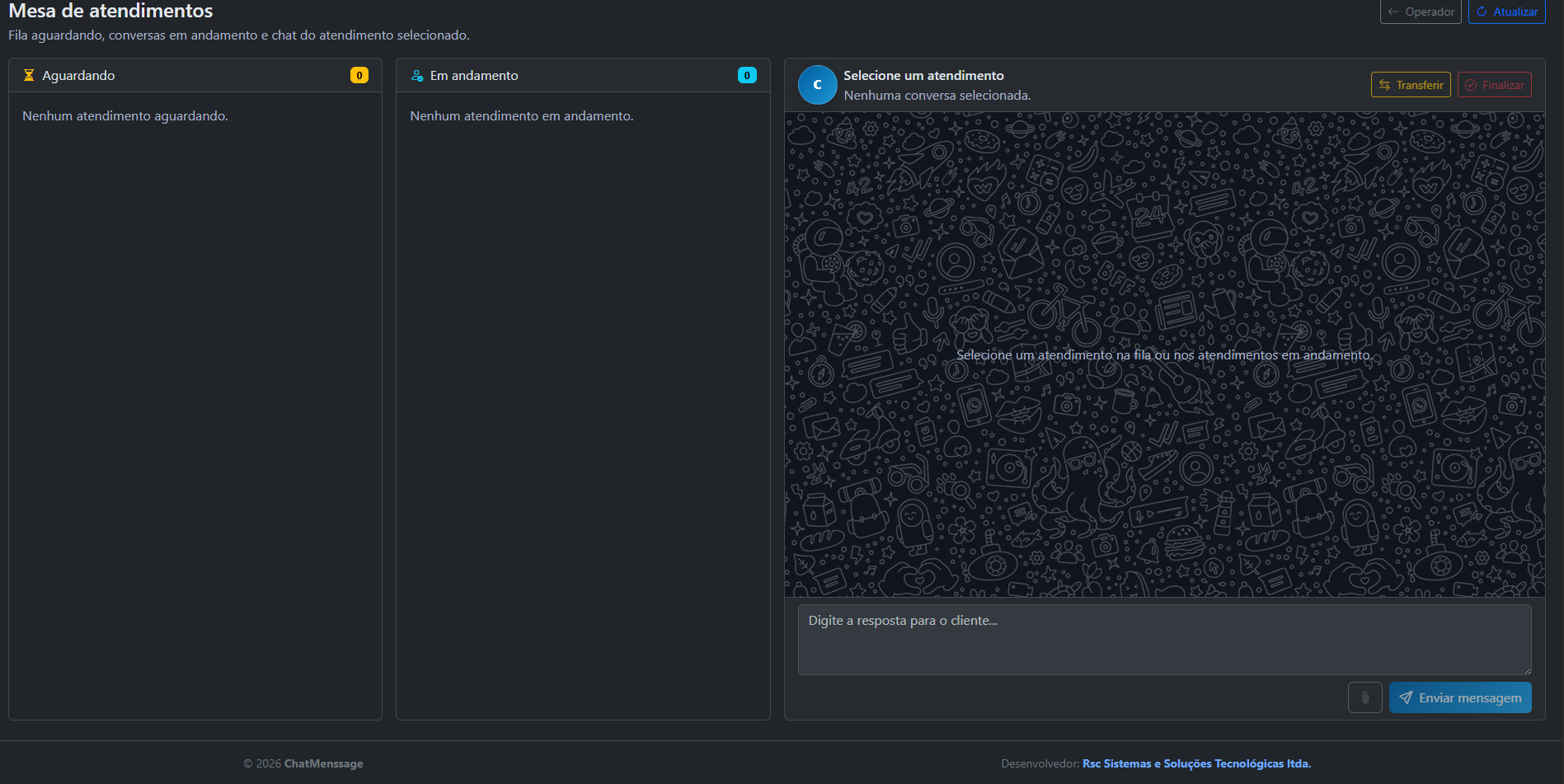The height and width of the screenshot is (784, 1564).
Task: Click the Operador back button
Action: point(1421,12)
